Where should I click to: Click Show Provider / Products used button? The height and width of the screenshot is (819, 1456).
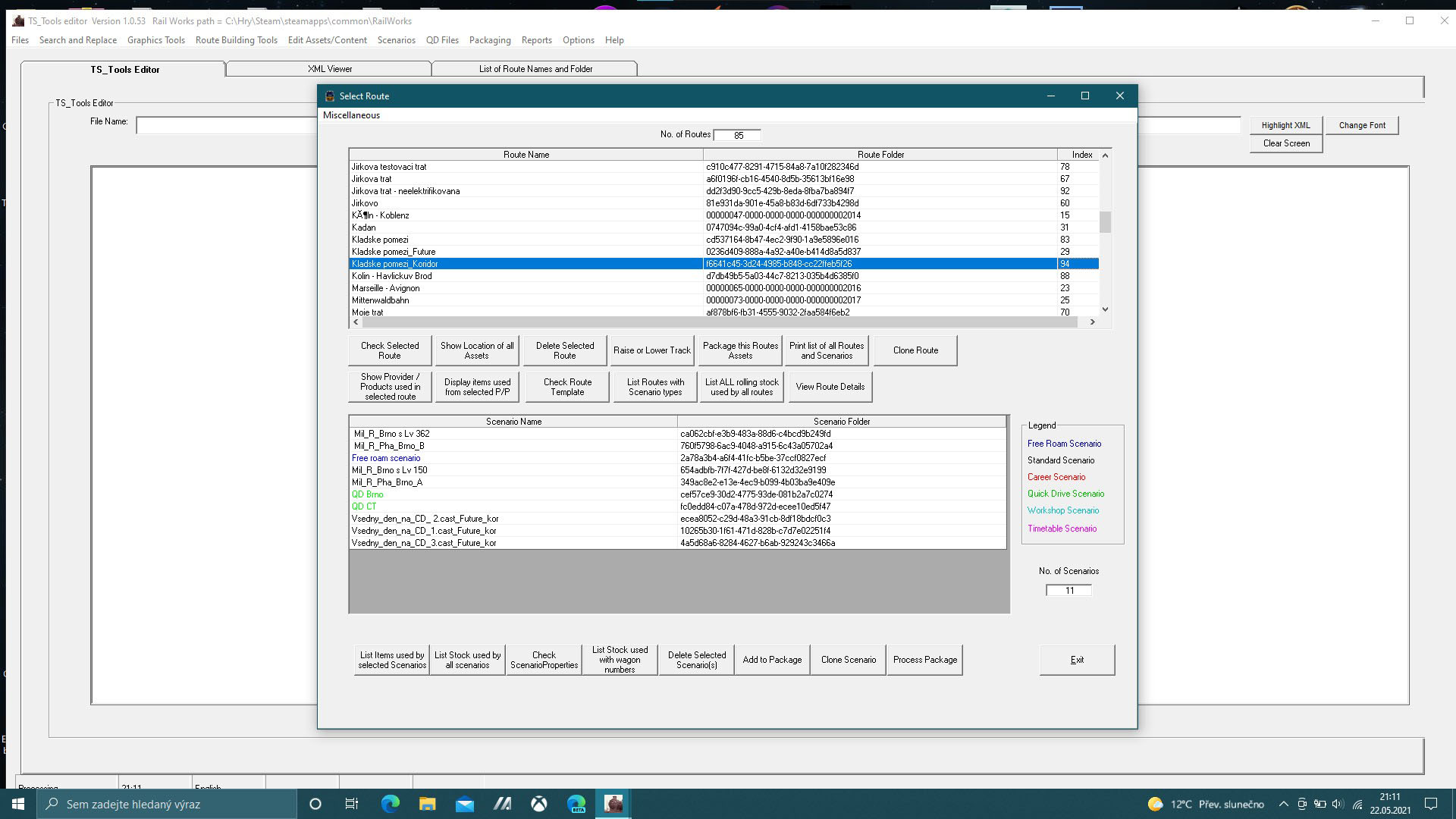point(390,387)
